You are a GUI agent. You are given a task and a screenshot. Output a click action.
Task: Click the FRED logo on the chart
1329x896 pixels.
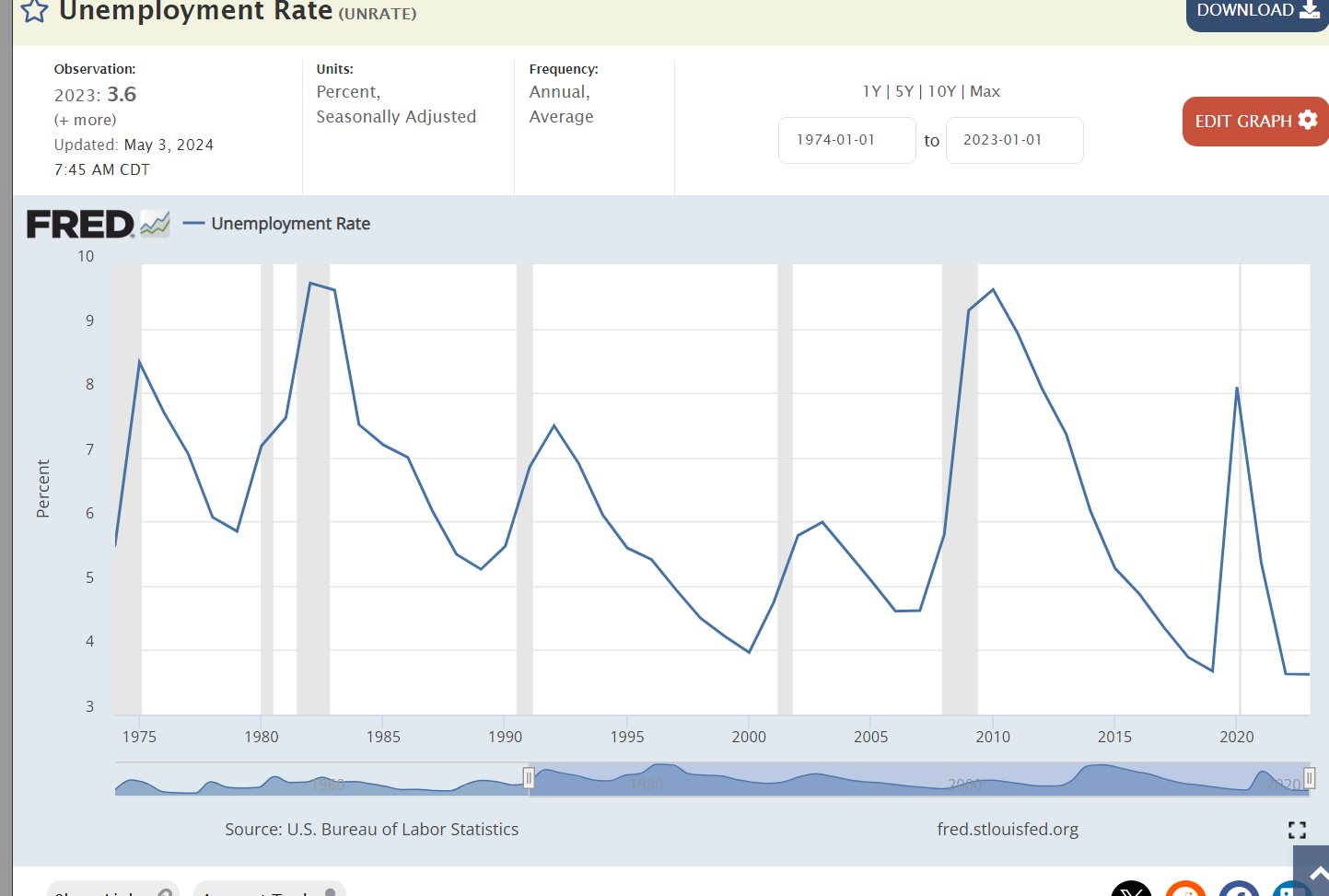tap(81, 224)
